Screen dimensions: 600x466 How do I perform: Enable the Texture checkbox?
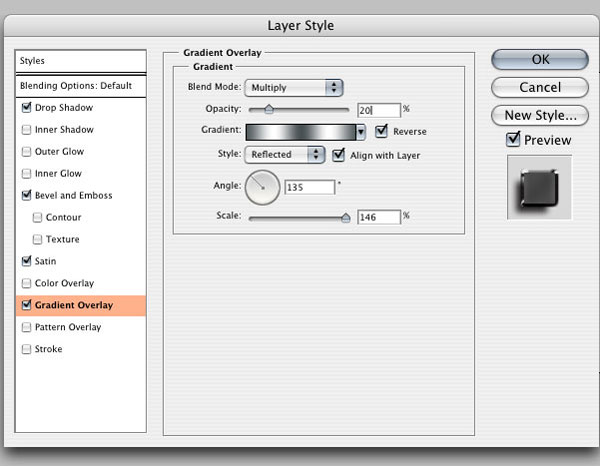click(37, 239)
